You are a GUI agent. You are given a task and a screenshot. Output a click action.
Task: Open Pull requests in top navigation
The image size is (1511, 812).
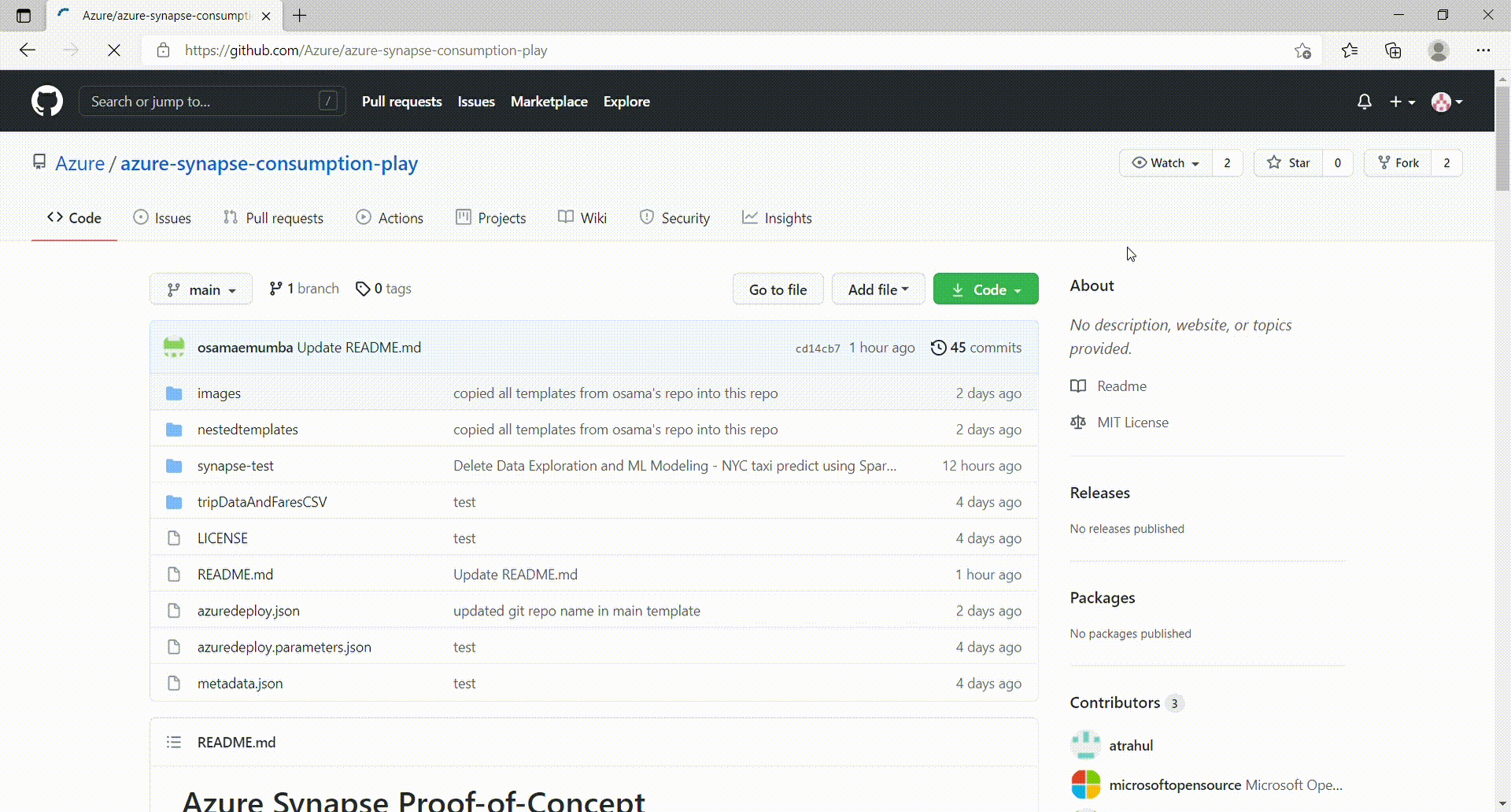pyautogui.click(x=401, y=101)
